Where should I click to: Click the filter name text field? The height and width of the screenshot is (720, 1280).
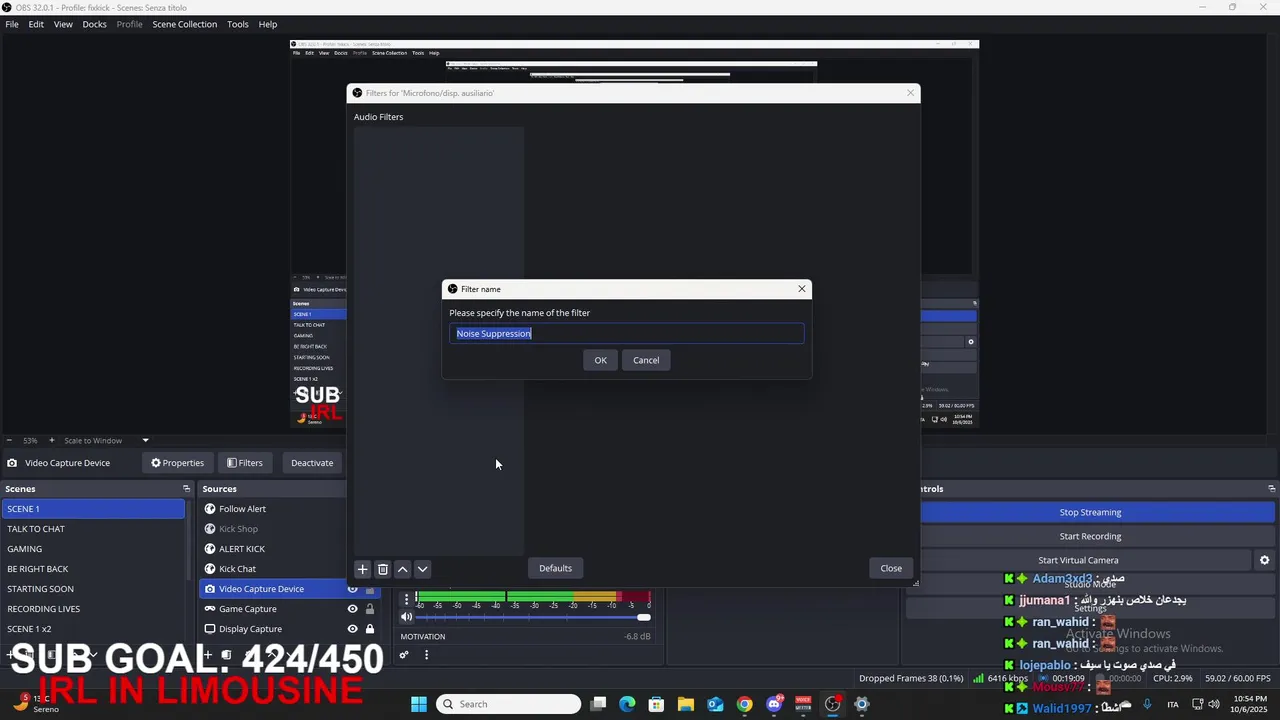tap(627, 333)
